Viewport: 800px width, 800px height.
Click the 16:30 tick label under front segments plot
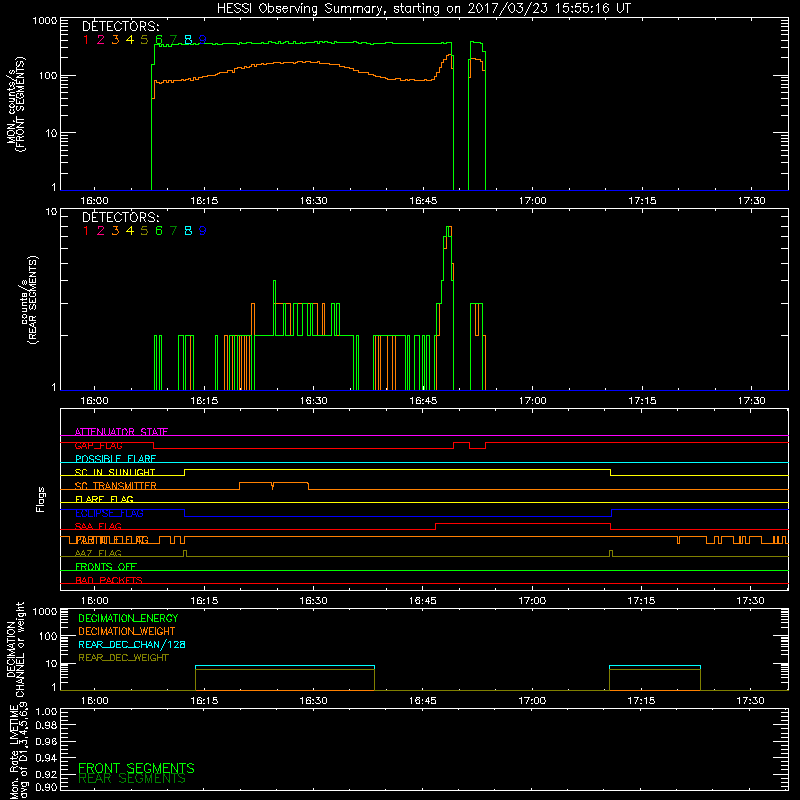[313, 201]
